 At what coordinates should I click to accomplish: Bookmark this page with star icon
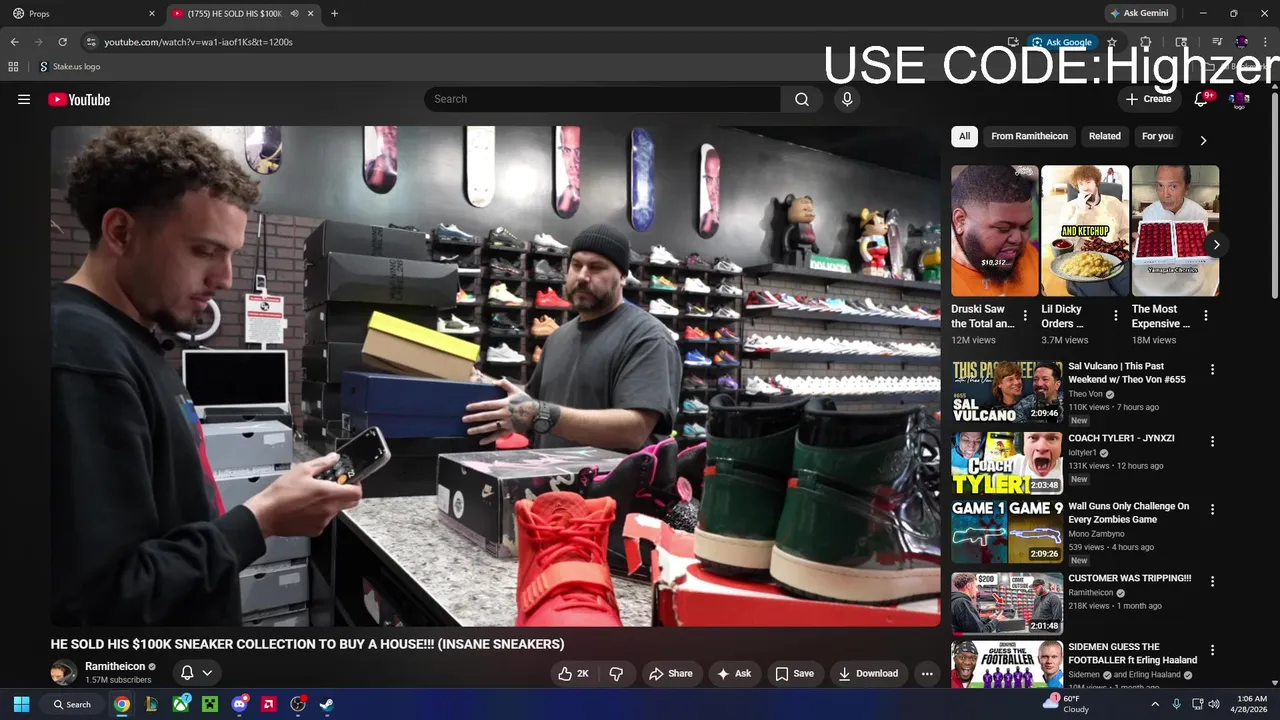(x=1111, y=42)
